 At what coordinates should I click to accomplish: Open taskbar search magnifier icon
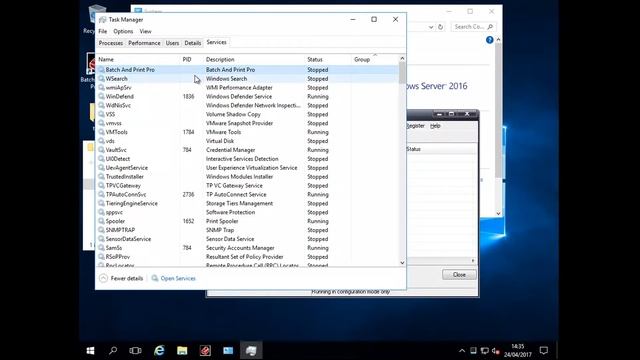[x=113, y=351]
